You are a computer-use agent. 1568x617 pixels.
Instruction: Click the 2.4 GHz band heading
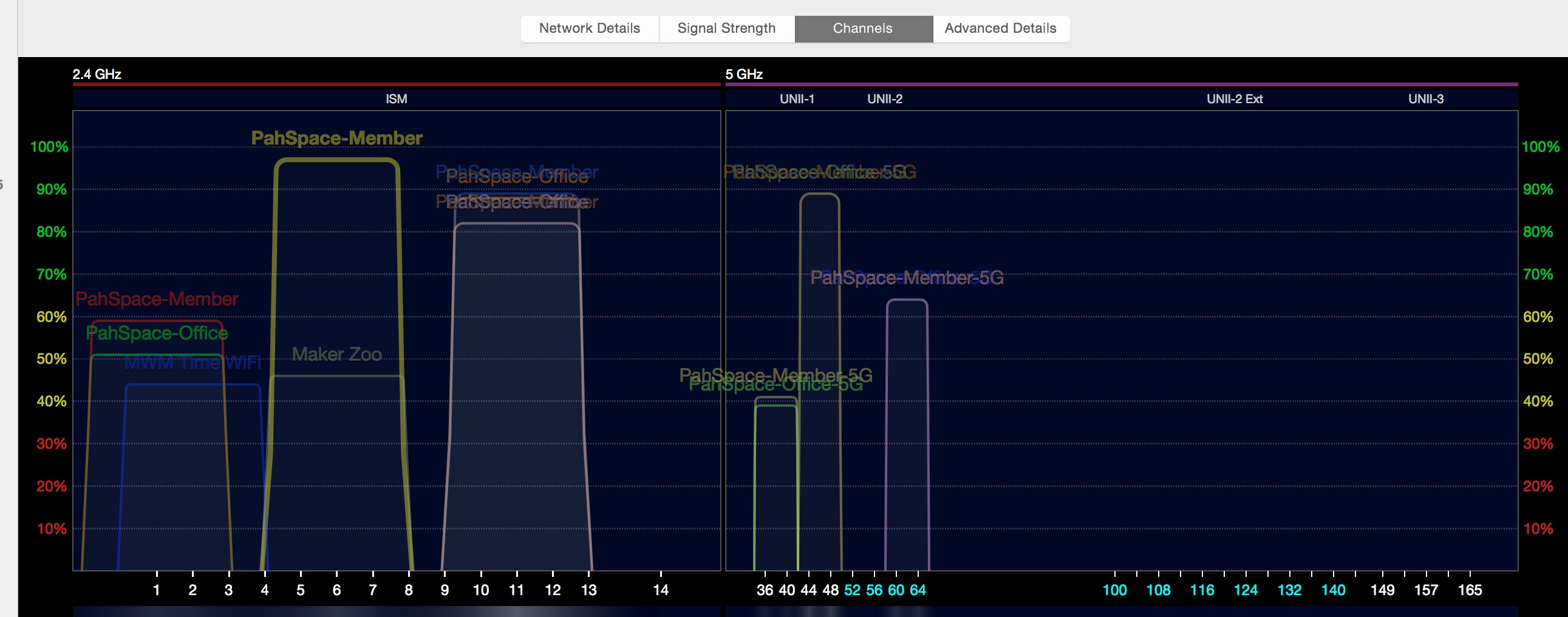[x=97, y=74]
